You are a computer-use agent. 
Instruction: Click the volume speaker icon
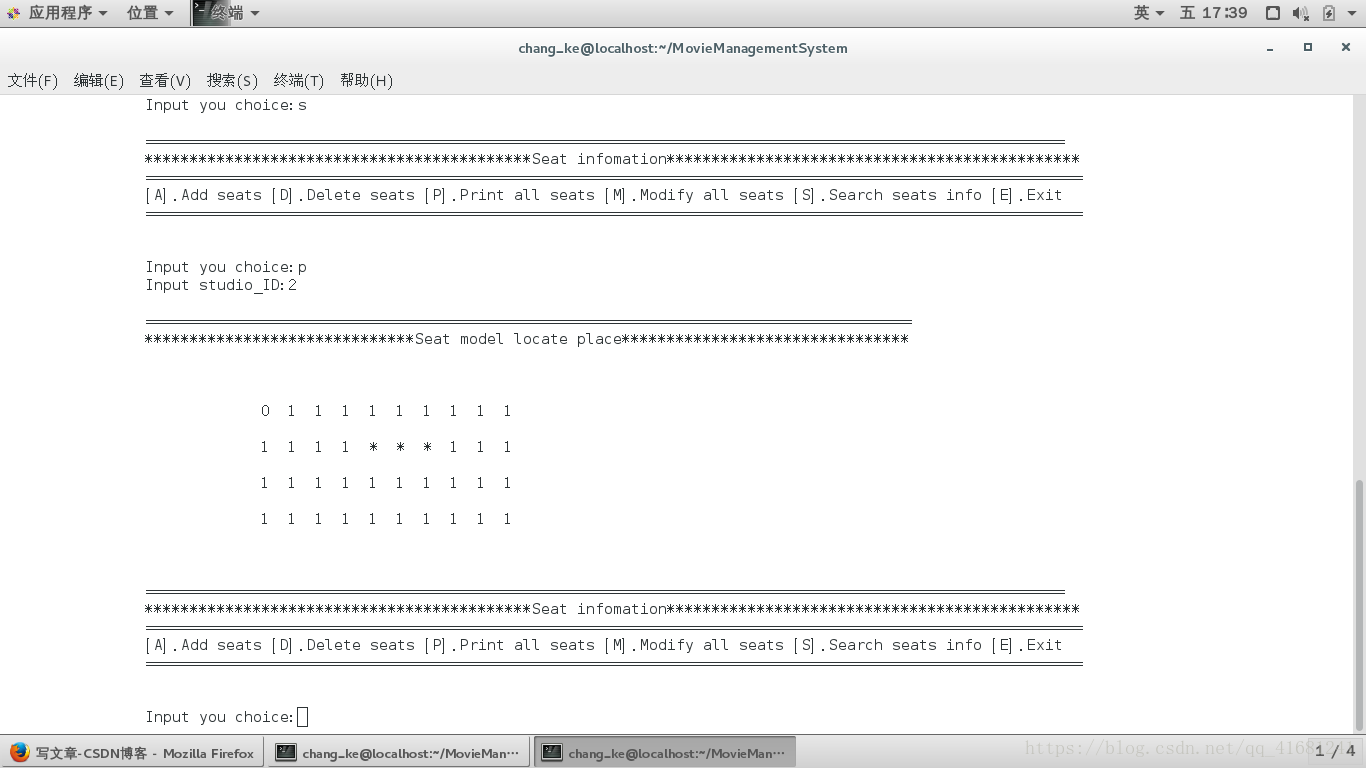pos(1300,13)
